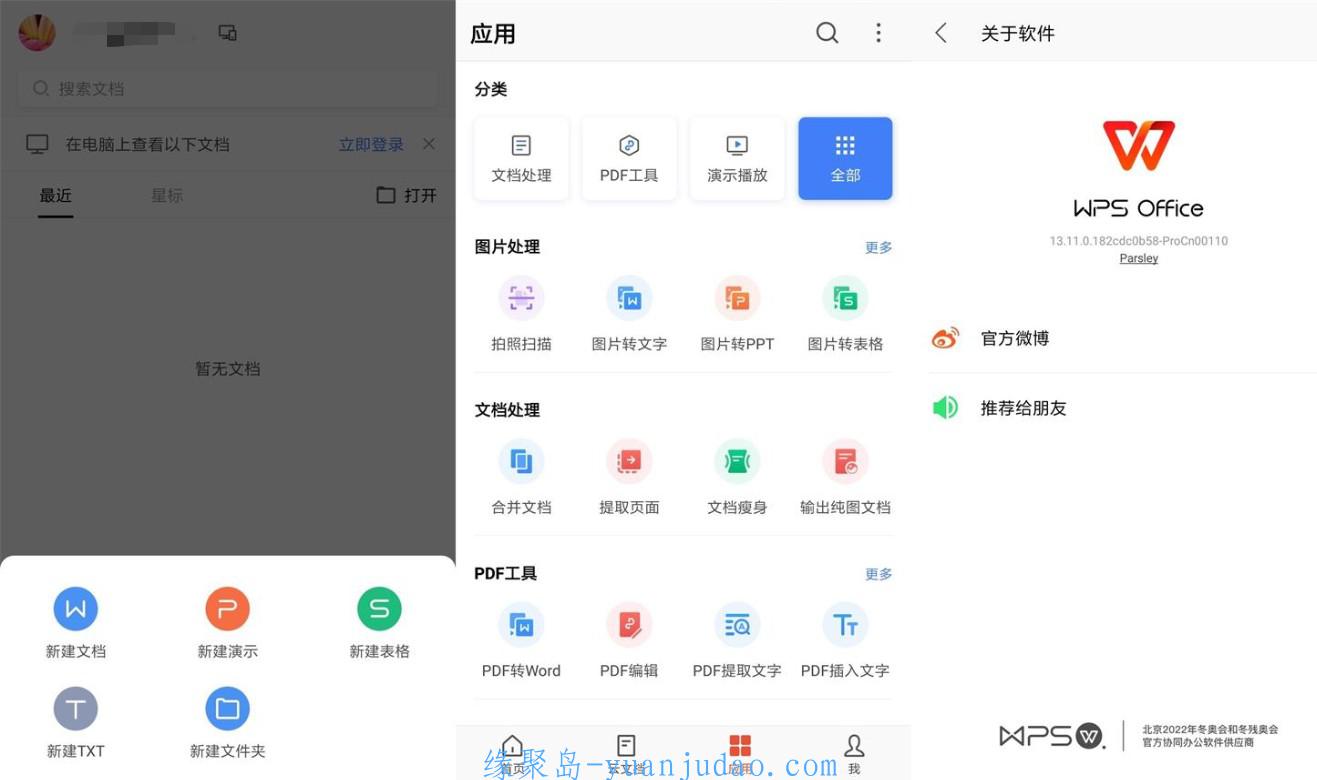Open the 官方微博 official Weibo entry

(x=1015, y=339)
